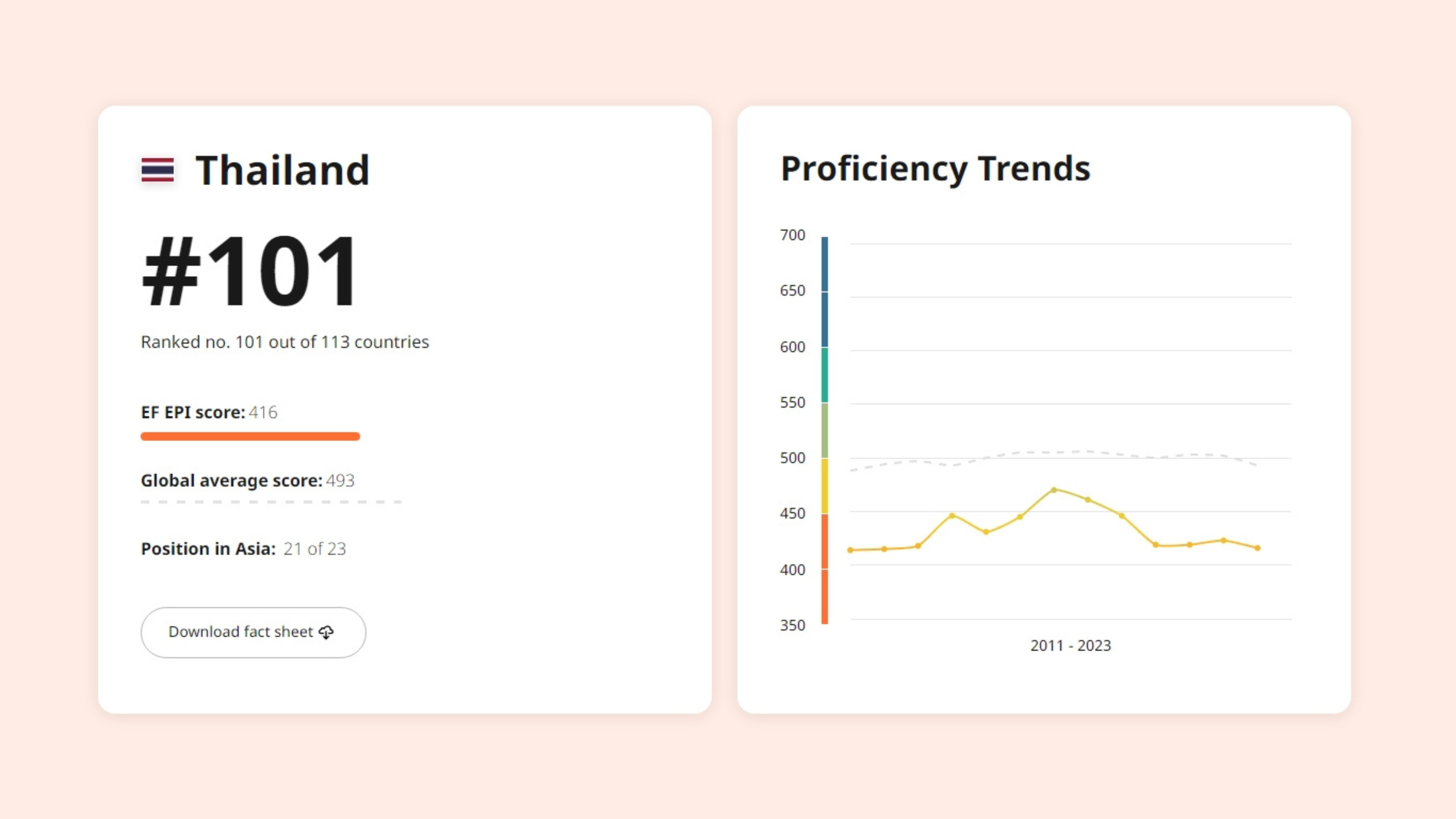Pick the orange segment of the proficiency scale
Screen dimensions: 1456x819
pos(825,568)
